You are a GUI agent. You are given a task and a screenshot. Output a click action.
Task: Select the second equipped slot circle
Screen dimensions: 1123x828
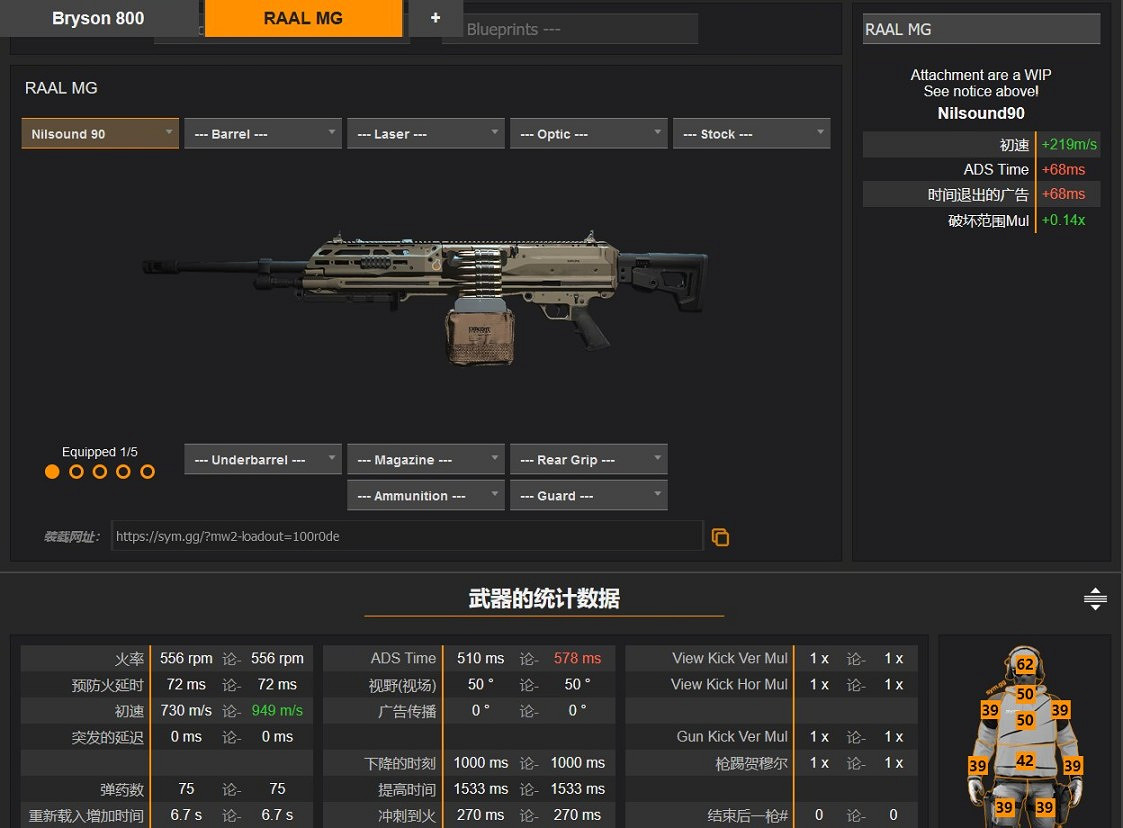click(76, 472)
